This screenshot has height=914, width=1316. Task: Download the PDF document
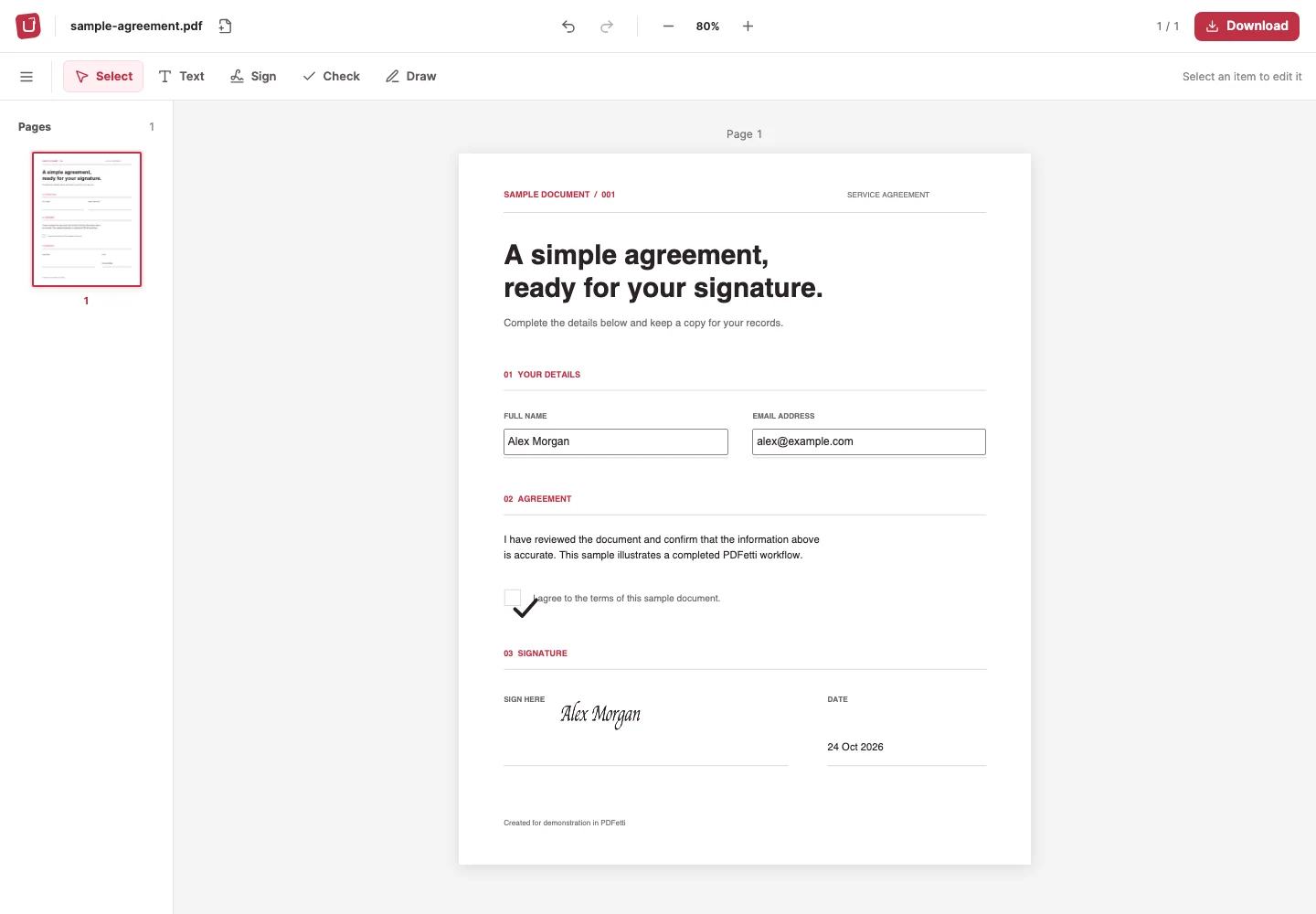(x=1247, y=26)
